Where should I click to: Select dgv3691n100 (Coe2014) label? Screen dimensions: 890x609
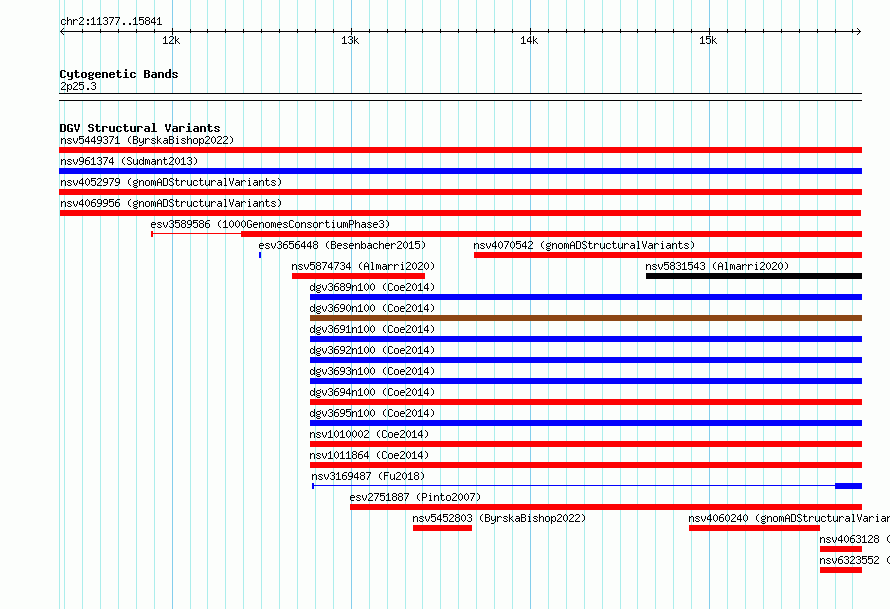tap(372, 329)
